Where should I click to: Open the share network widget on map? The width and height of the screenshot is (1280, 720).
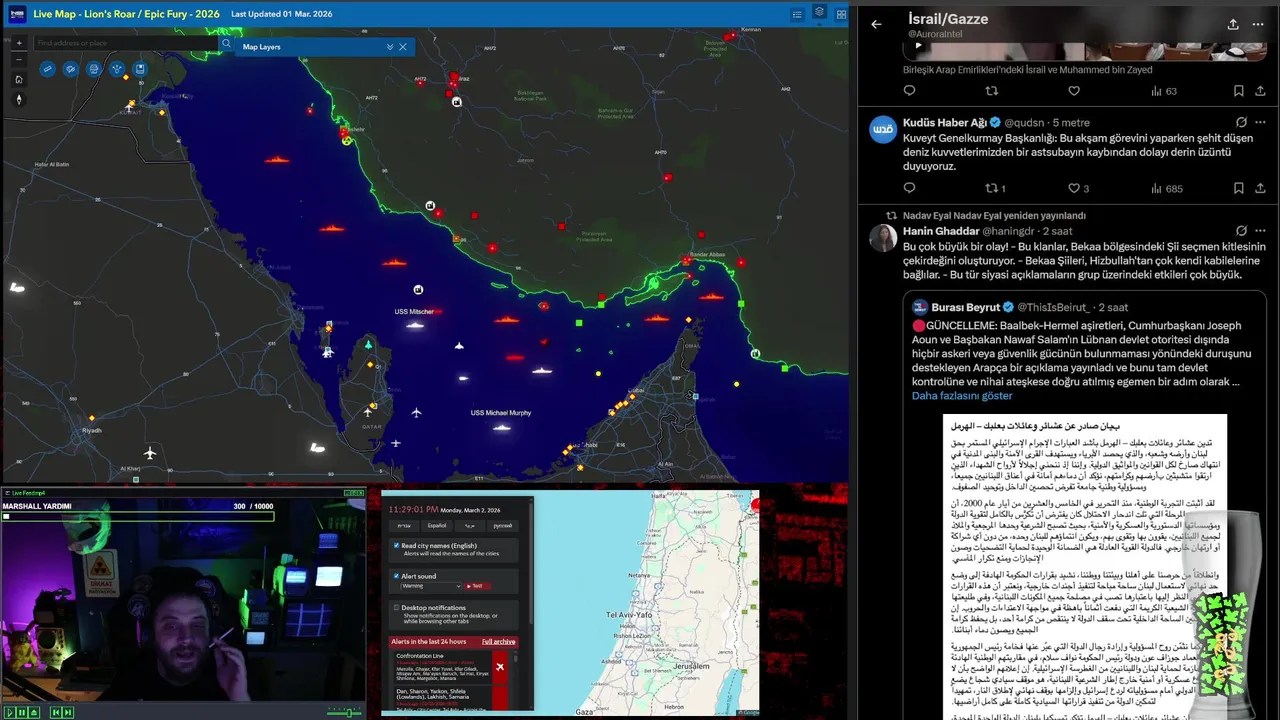[x=117, y=69]
